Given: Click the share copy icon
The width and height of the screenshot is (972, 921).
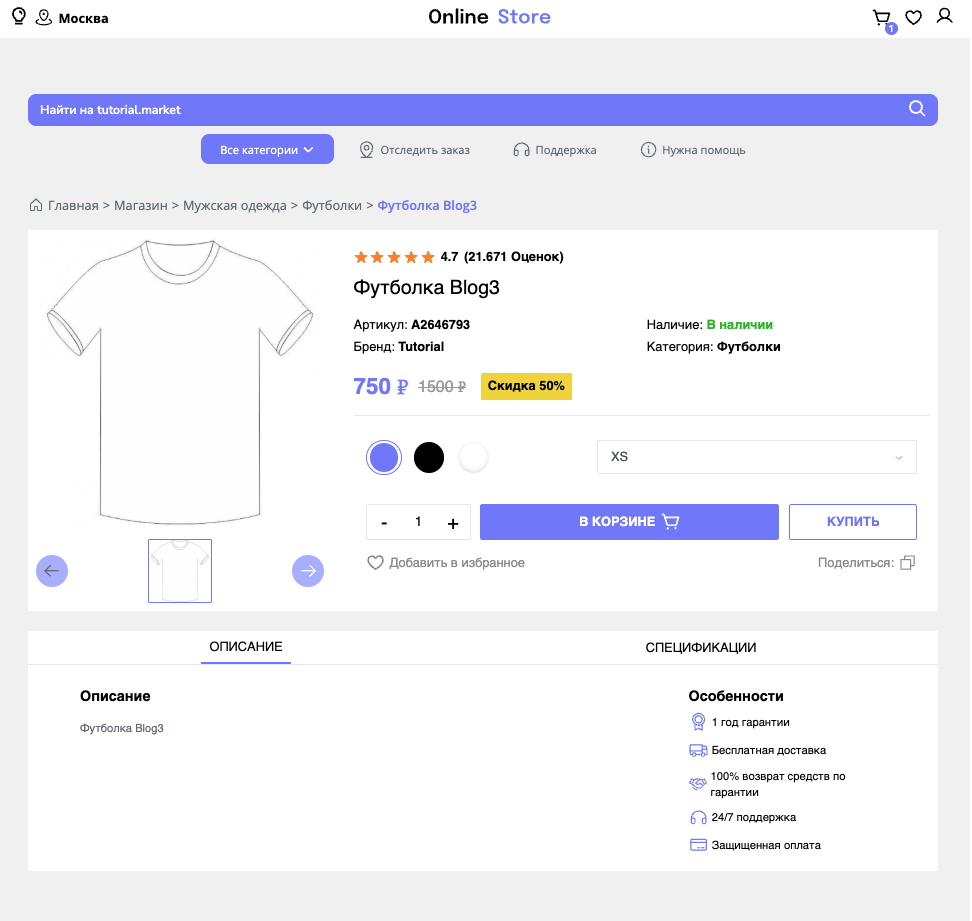Looking at the screenshot, I should point(907,563).
